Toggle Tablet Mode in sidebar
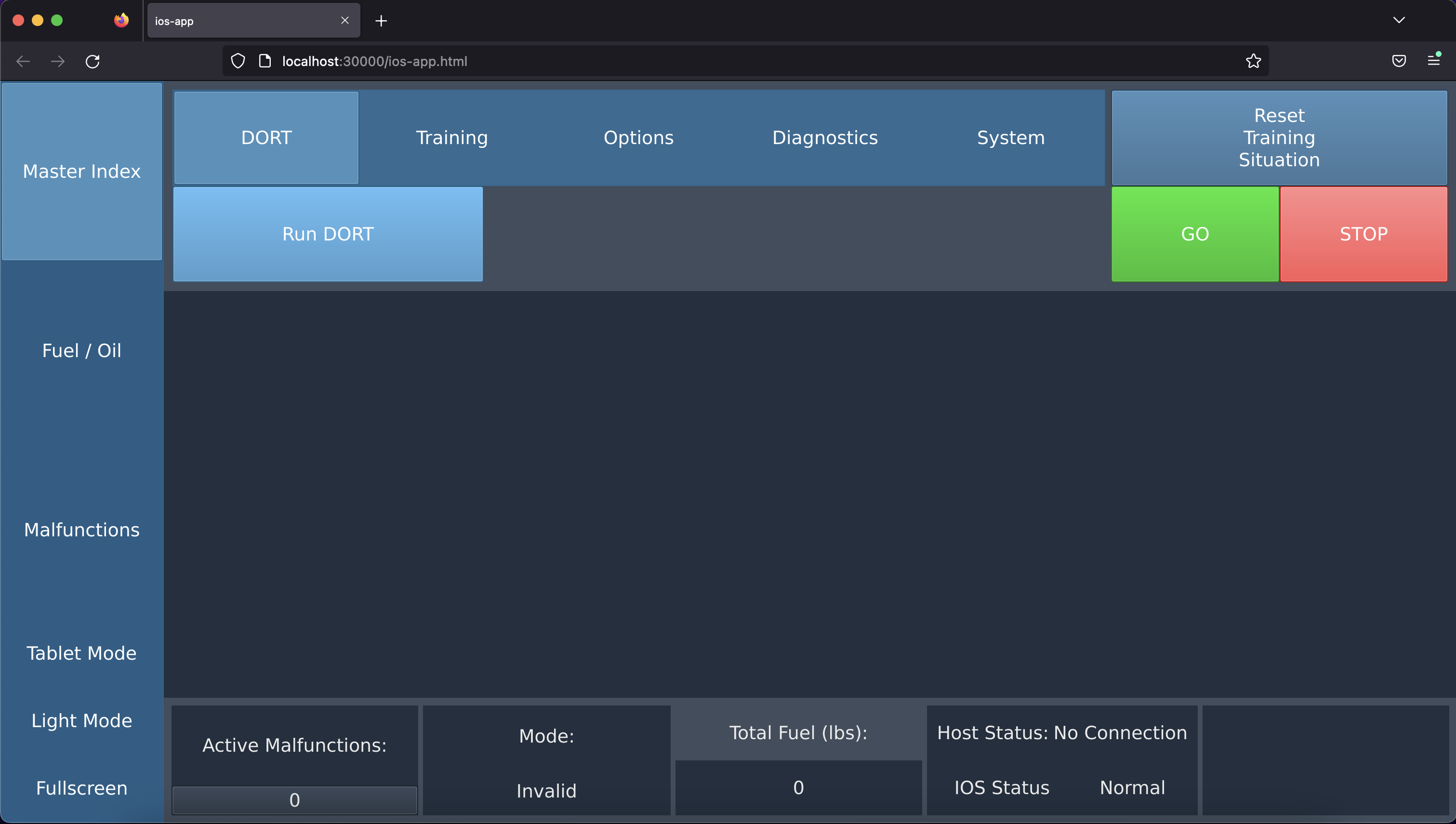The width and height of the screenshot is (1456, 824). click(x=81, y=653)
